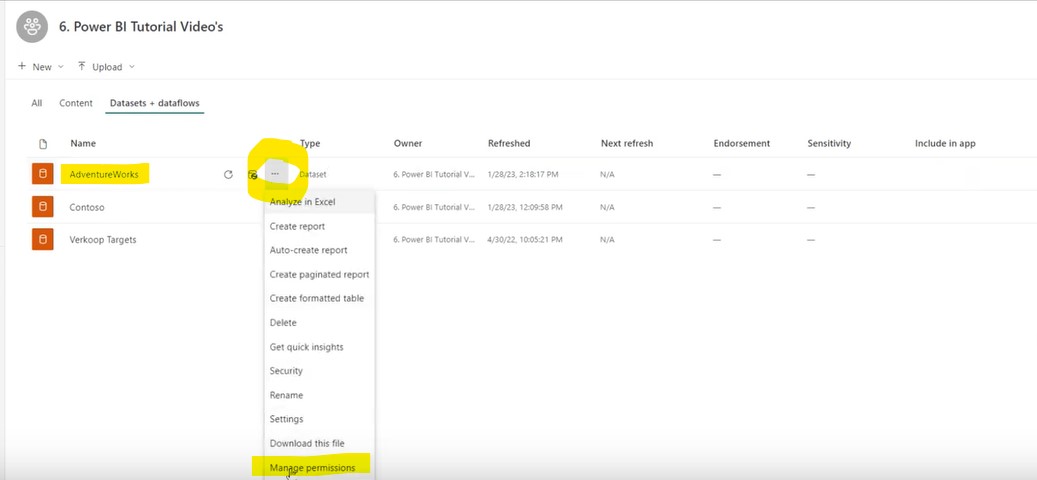Sort by the Name column header
The height and width of the screenshot is (480, 1037).
coord(83,144)
